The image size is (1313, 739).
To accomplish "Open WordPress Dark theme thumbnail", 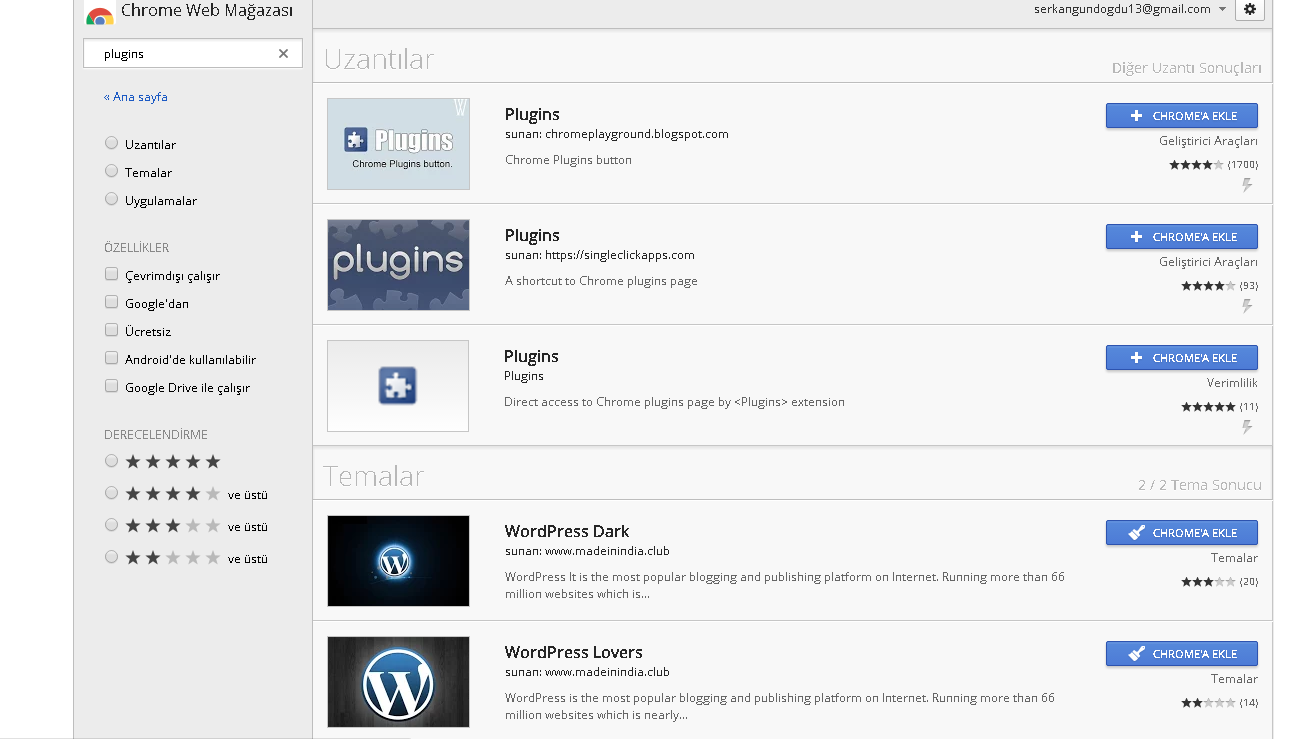I will coord(398,561).
